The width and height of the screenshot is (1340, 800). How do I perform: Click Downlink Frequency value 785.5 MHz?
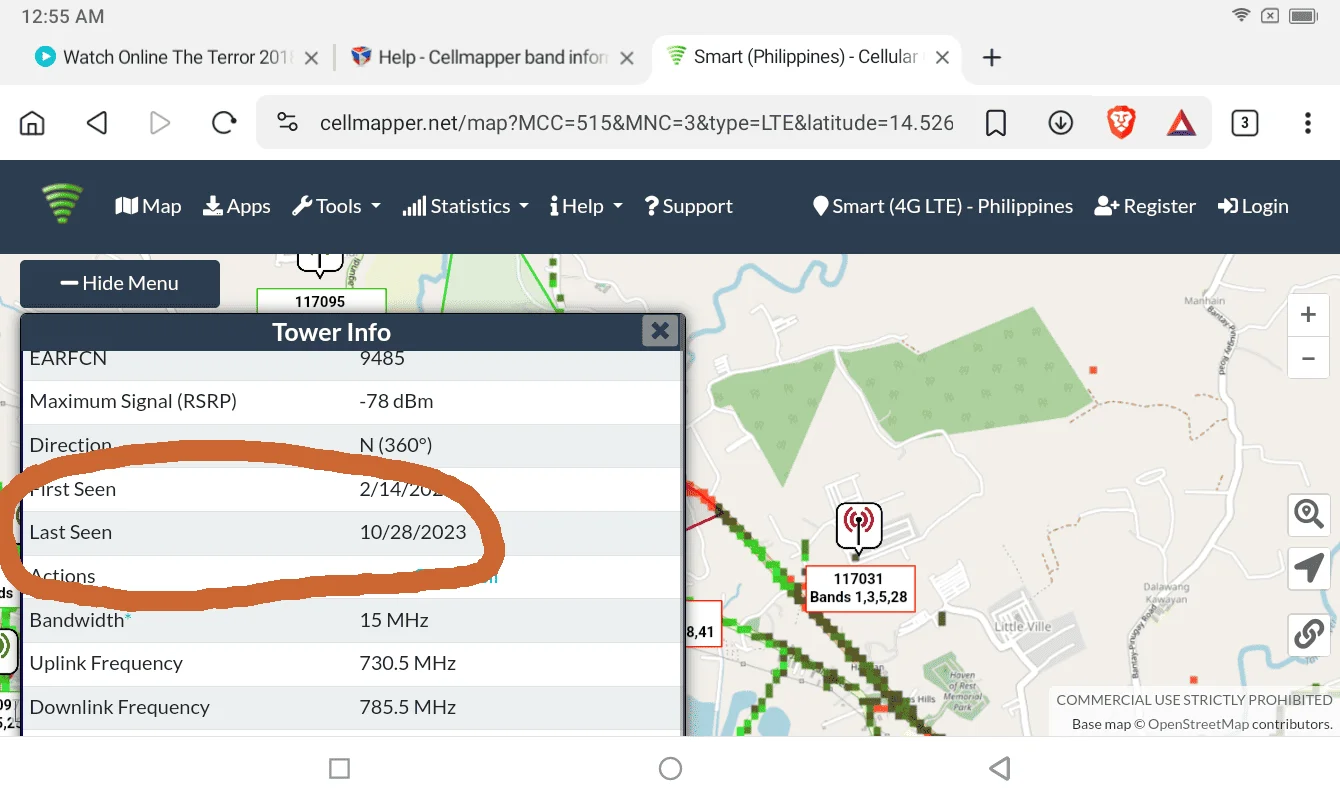408,707
